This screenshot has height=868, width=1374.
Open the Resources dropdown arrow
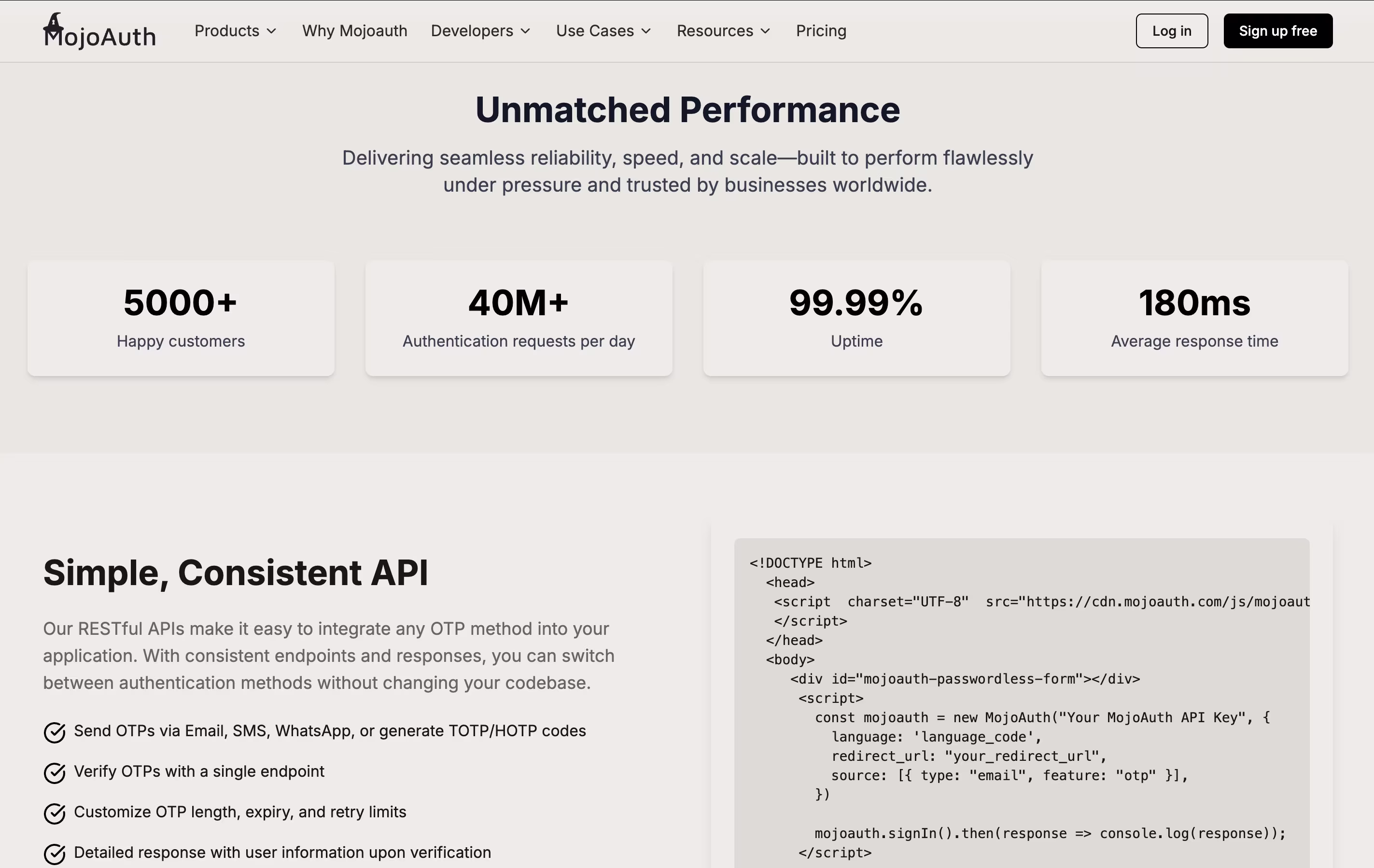click(x=766, y=31)
